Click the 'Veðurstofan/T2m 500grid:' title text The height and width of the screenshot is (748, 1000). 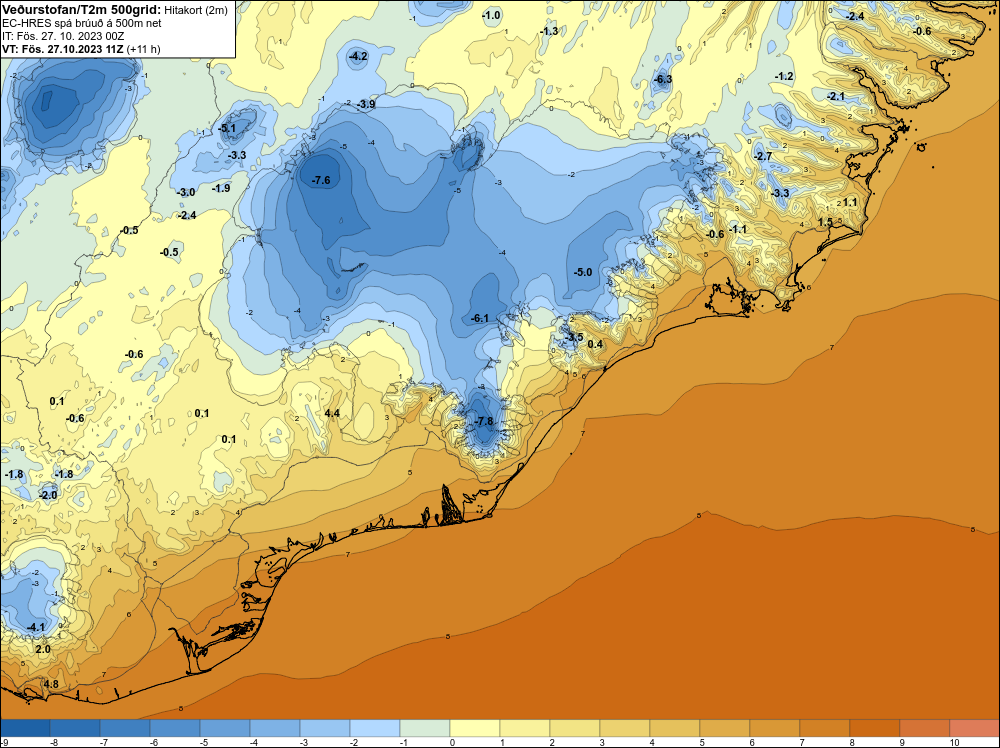click(x=82, y=10)
